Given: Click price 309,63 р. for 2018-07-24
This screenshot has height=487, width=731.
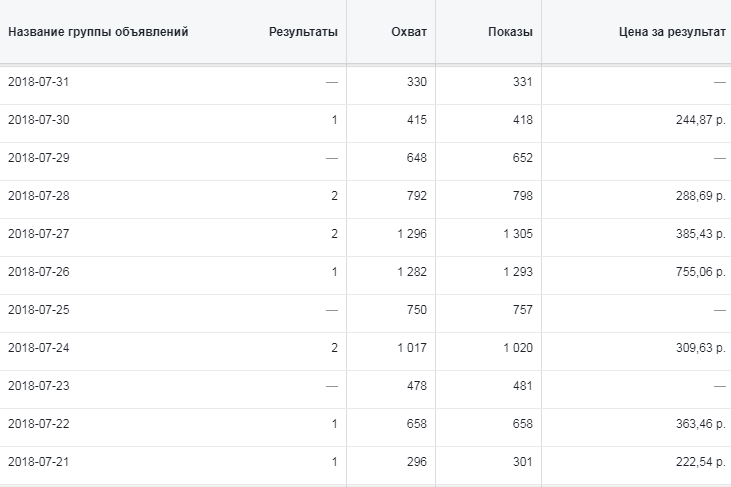Looking at the screenshot, I should (x=701, y=348).
